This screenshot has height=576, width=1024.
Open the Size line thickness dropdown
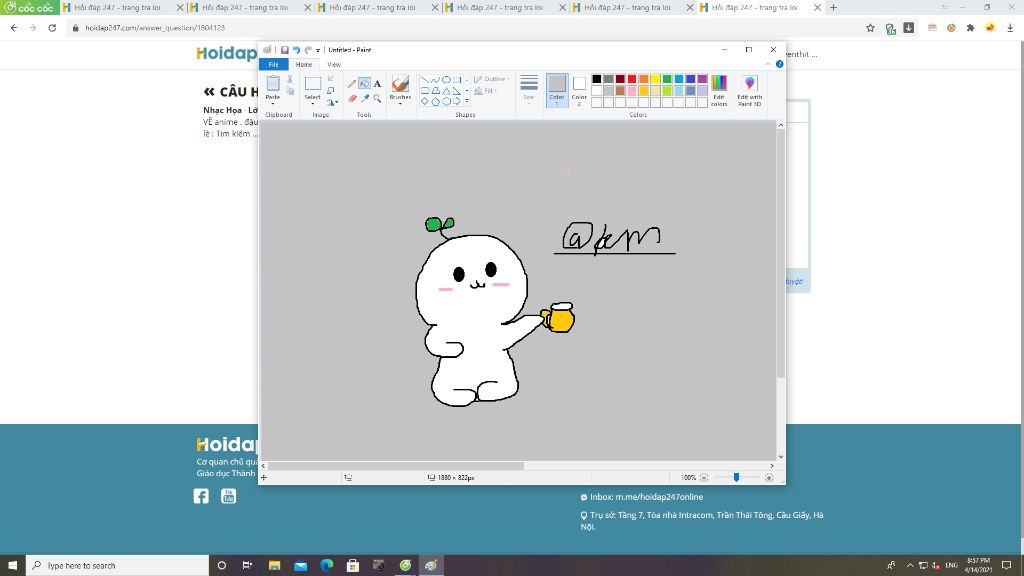529,90
